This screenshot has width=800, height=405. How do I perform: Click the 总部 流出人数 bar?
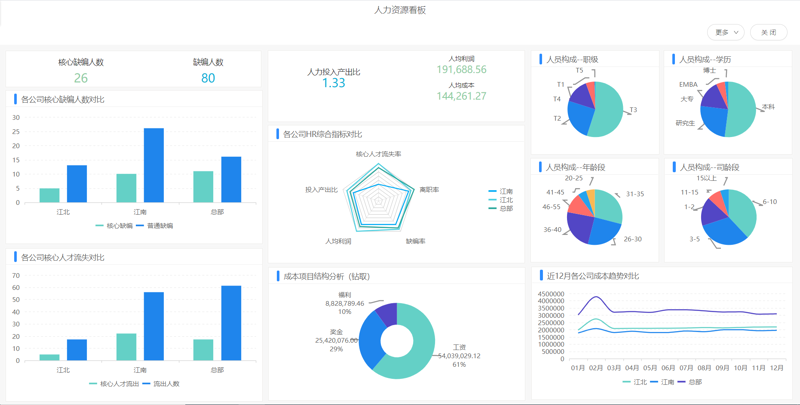231,323
